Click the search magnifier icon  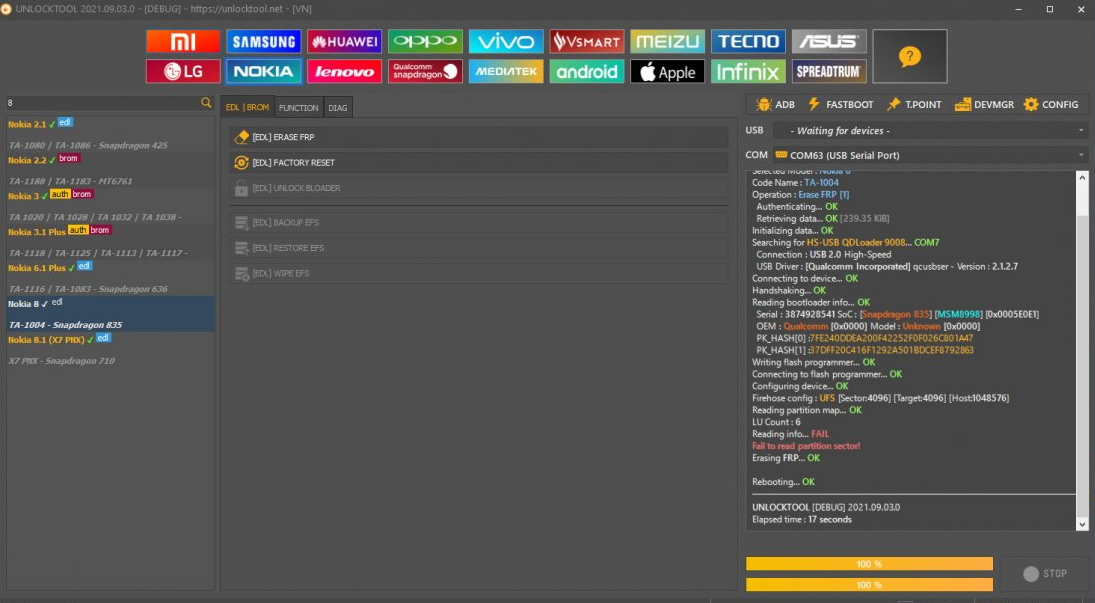pyautogui.click(x=206, y=103)
